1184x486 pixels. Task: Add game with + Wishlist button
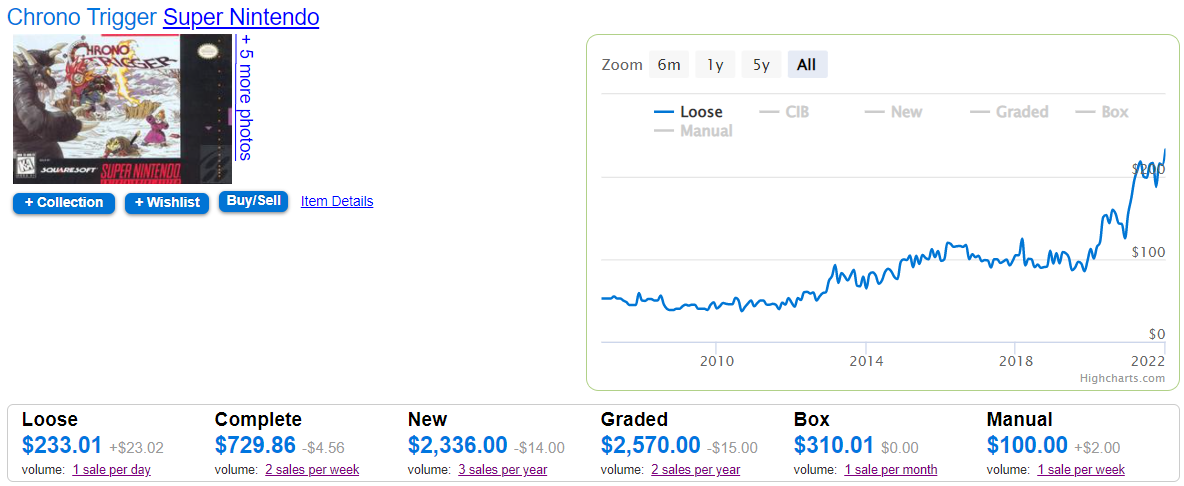coord(167,203)
